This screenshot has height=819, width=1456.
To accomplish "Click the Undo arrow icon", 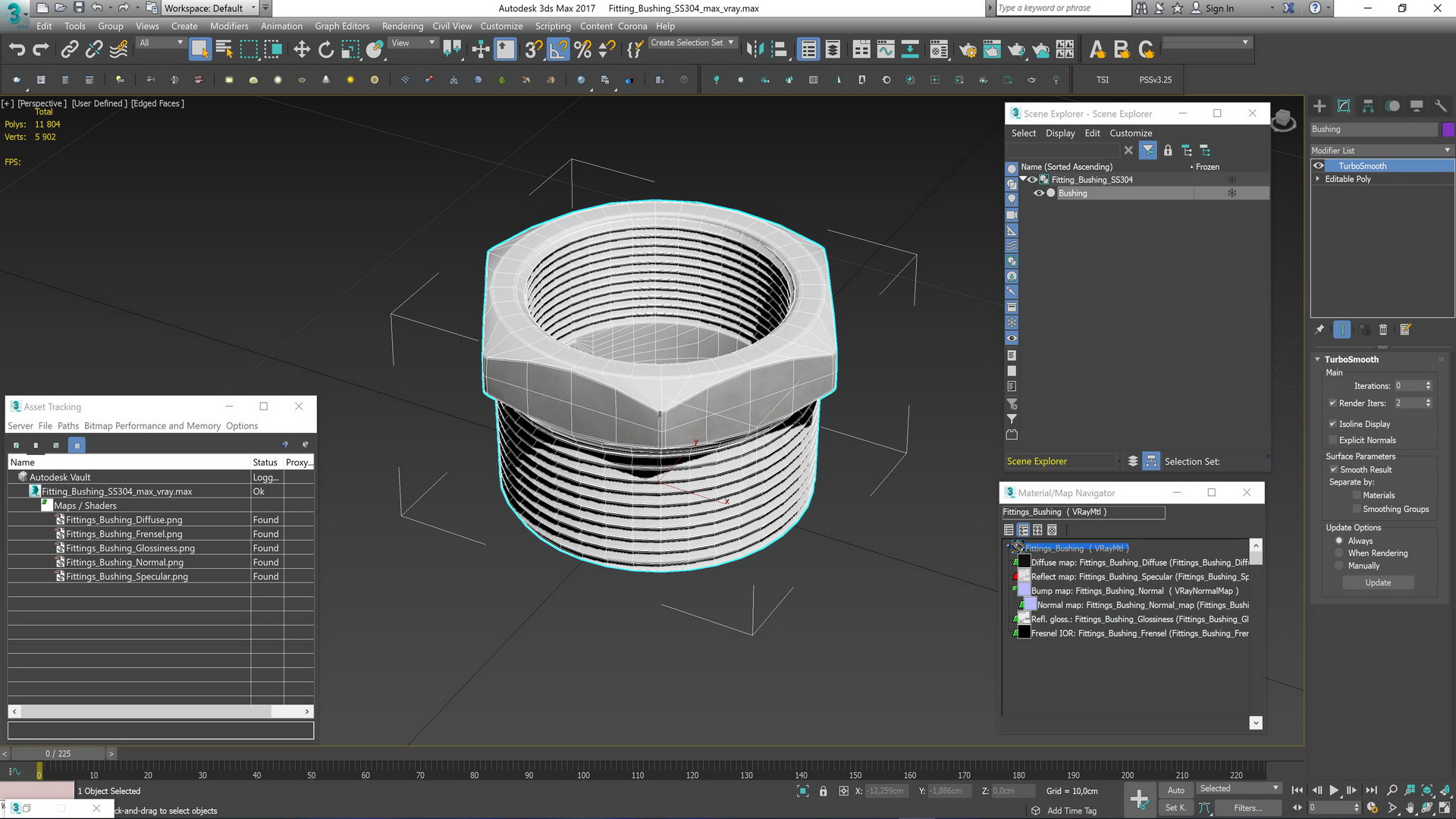I will 17,50.
